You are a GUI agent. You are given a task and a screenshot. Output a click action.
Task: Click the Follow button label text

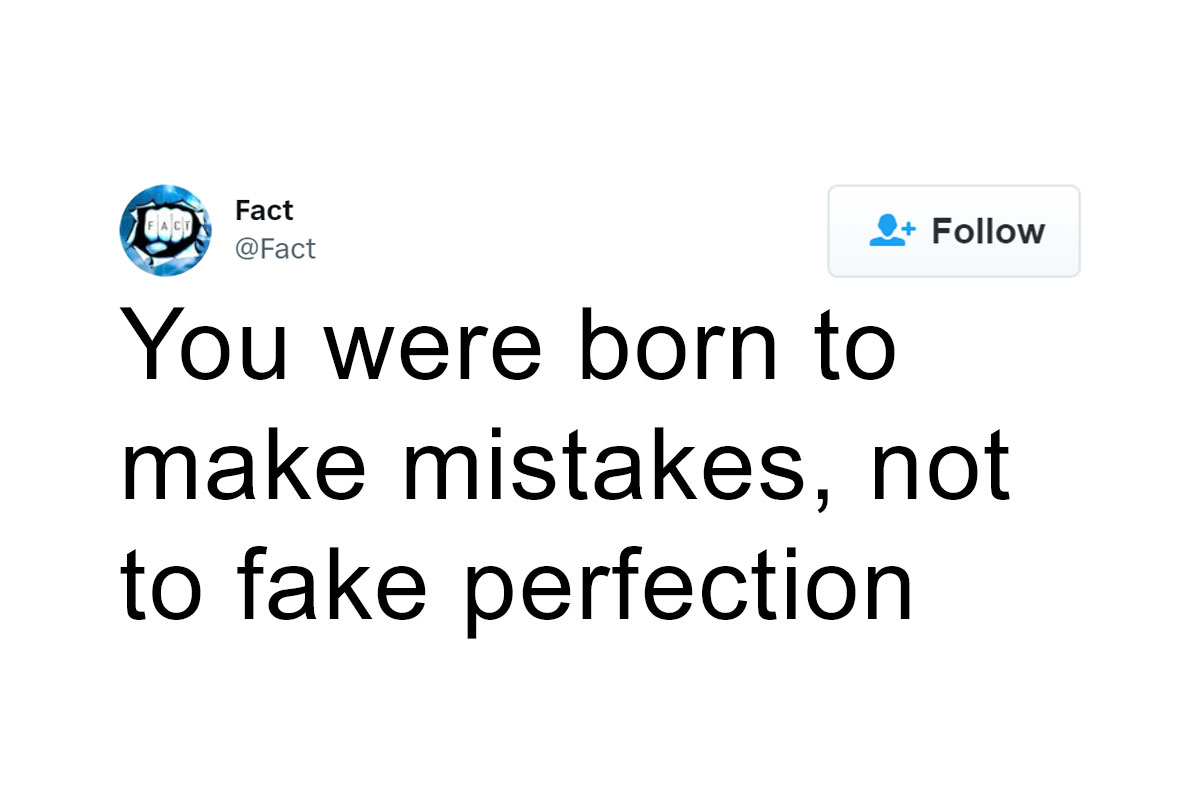point(990,231)
